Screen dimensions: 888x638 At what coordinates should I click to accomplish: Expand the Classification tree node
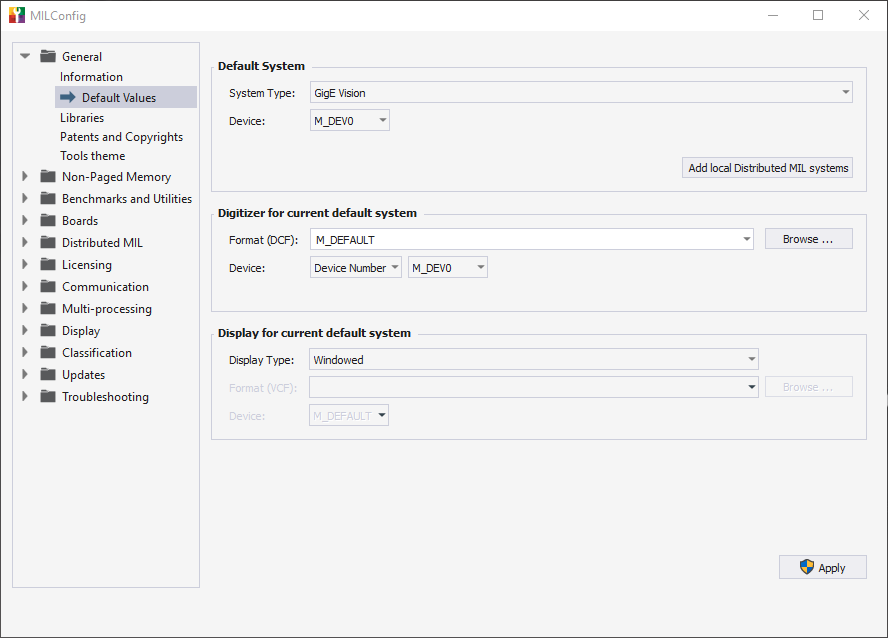25,353
